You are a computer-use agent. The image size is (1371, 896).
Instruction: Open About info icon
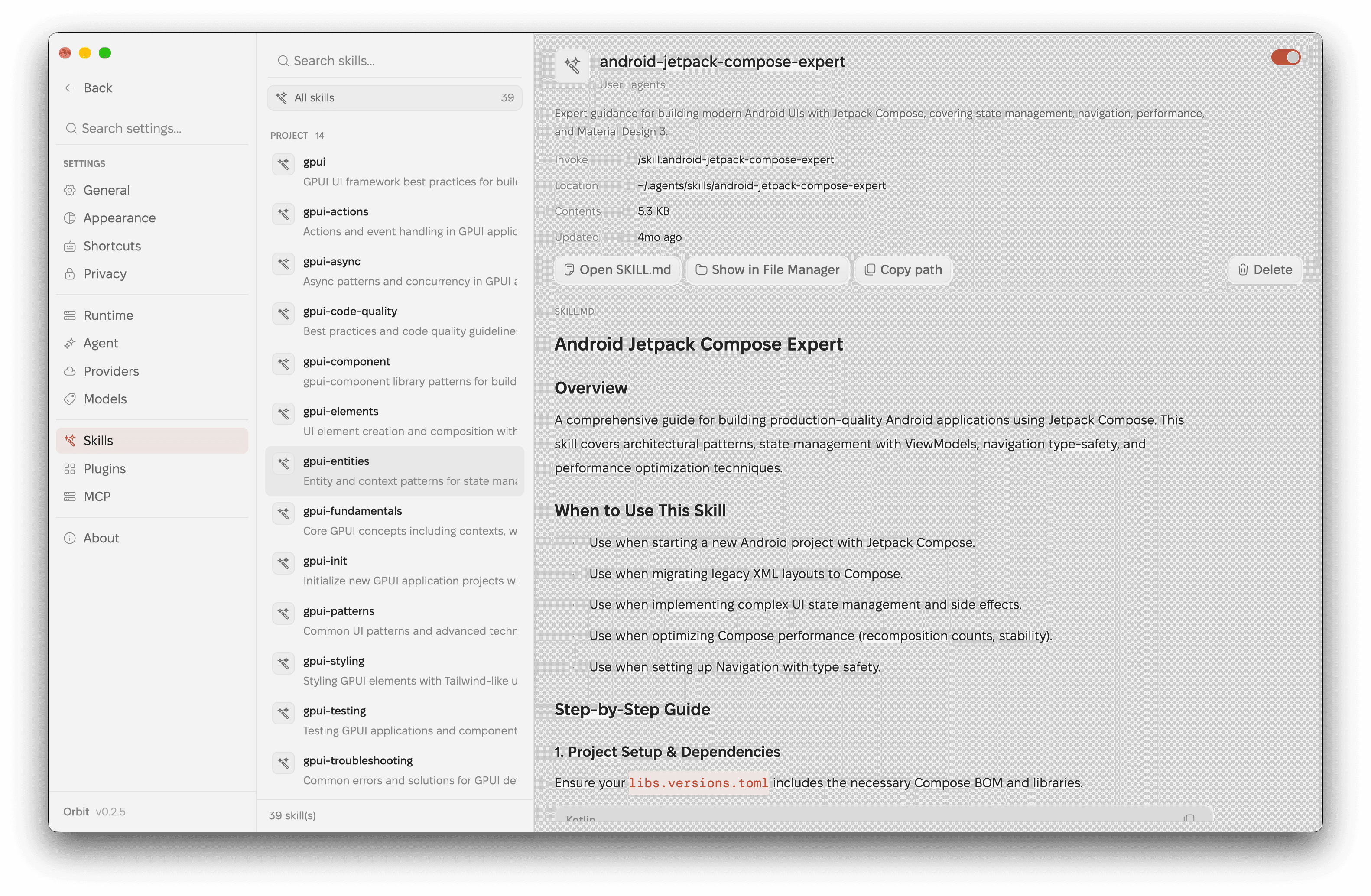70,538
